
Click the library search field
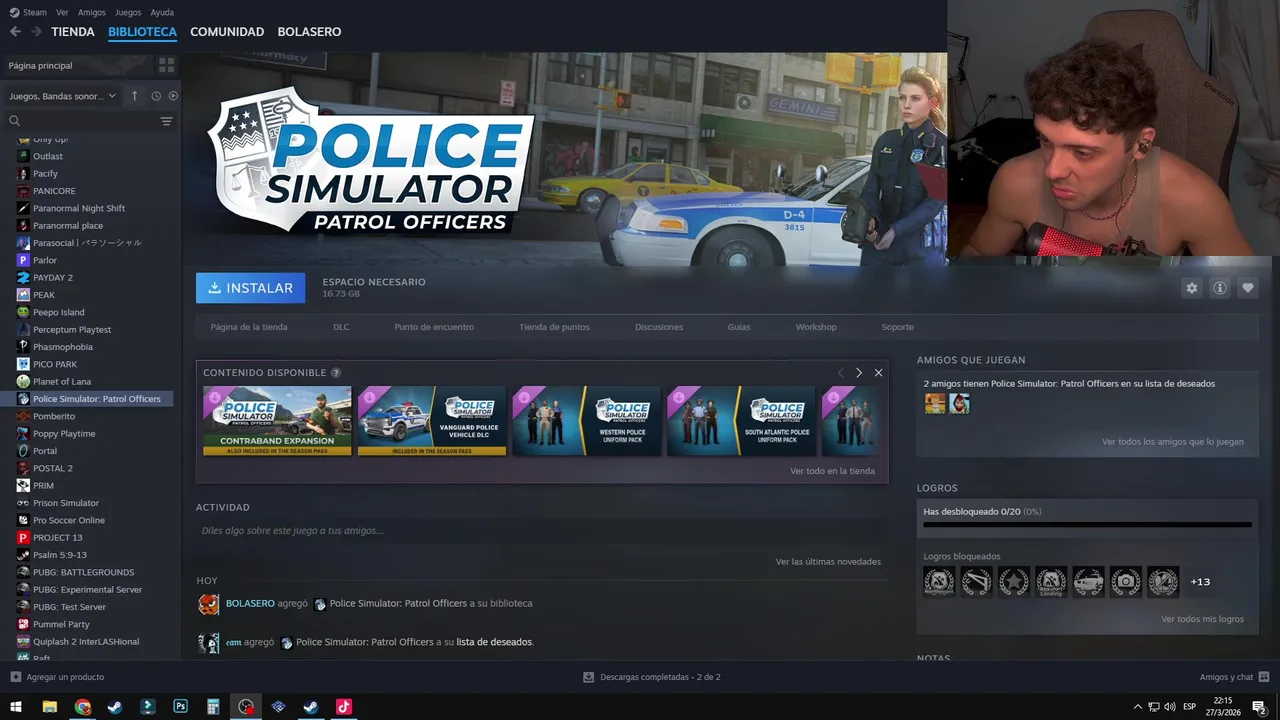pyautogui.click(x=84, y=121)
